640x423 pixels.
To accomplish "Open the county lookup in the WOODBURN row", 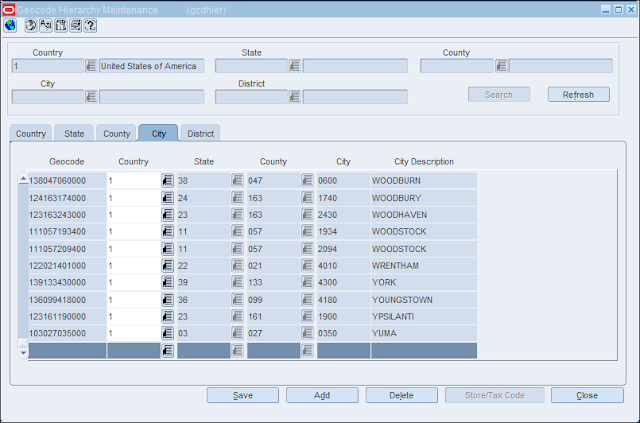I will coord(307,180).
